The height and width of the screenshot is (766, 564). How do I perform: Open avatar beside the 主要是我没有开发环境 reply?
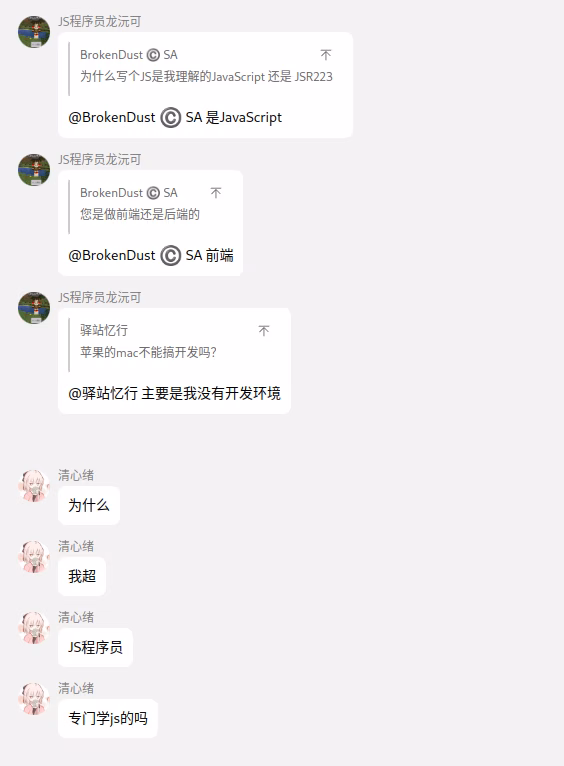tap(34, 308)
